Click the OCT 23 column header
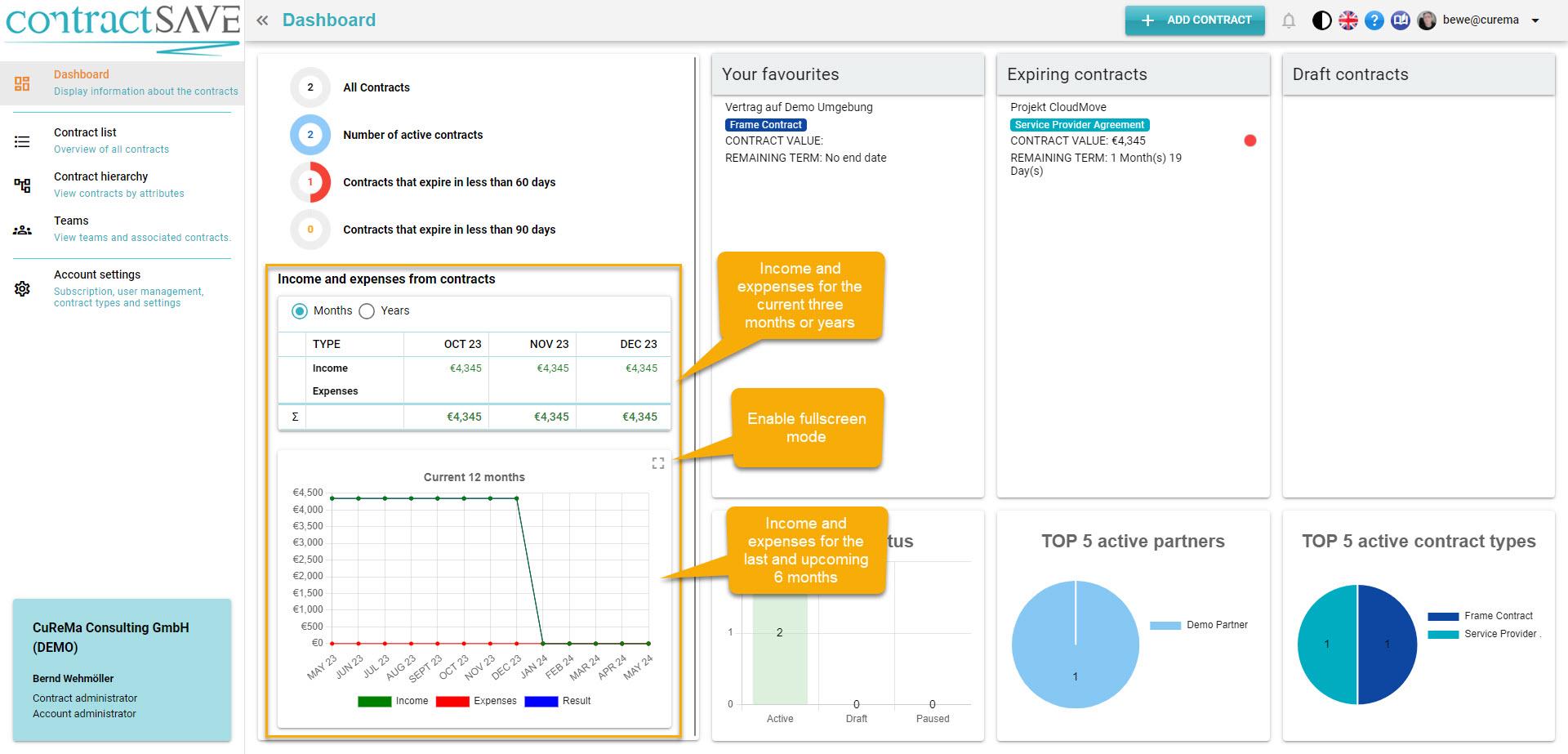This screenshot has height=754, width=1568. point(462,344)
